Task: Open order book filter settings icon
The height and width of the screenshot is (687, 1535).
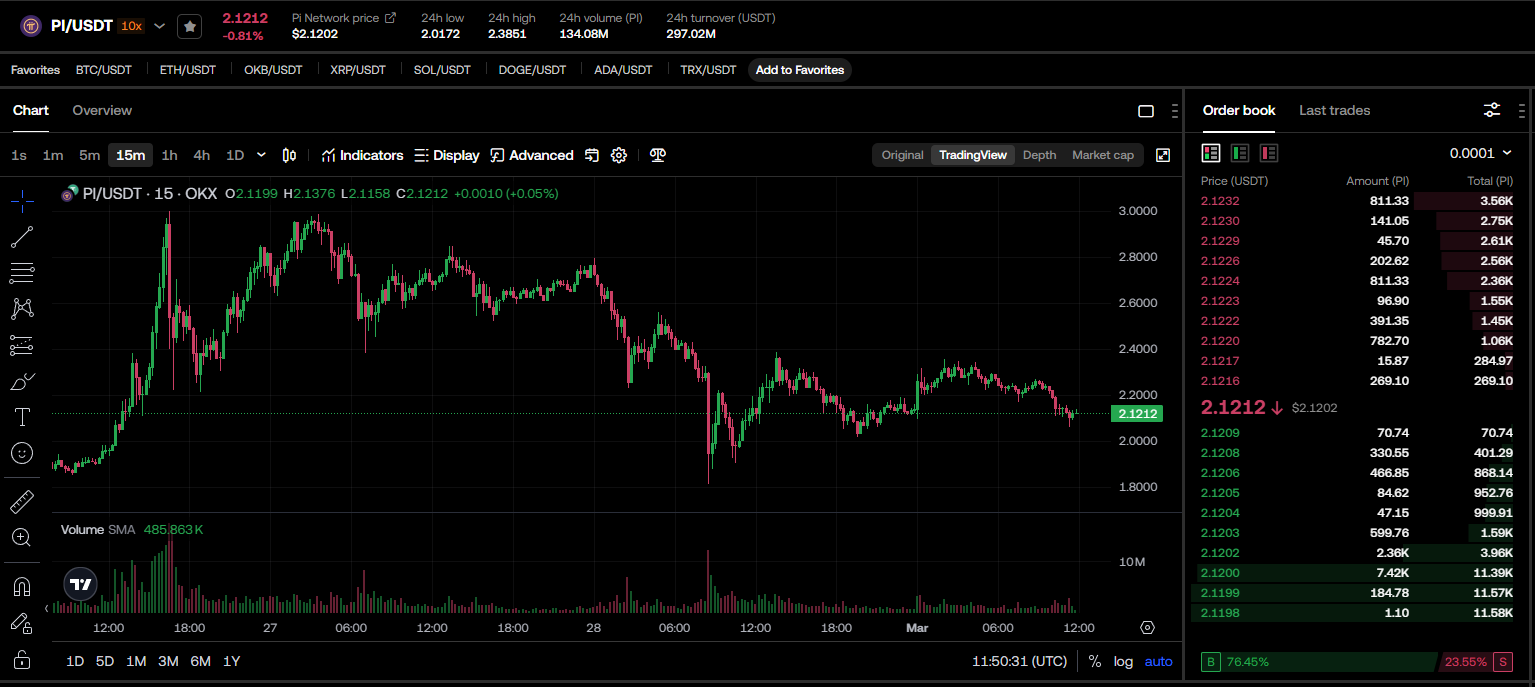Action: (1492, 110)
